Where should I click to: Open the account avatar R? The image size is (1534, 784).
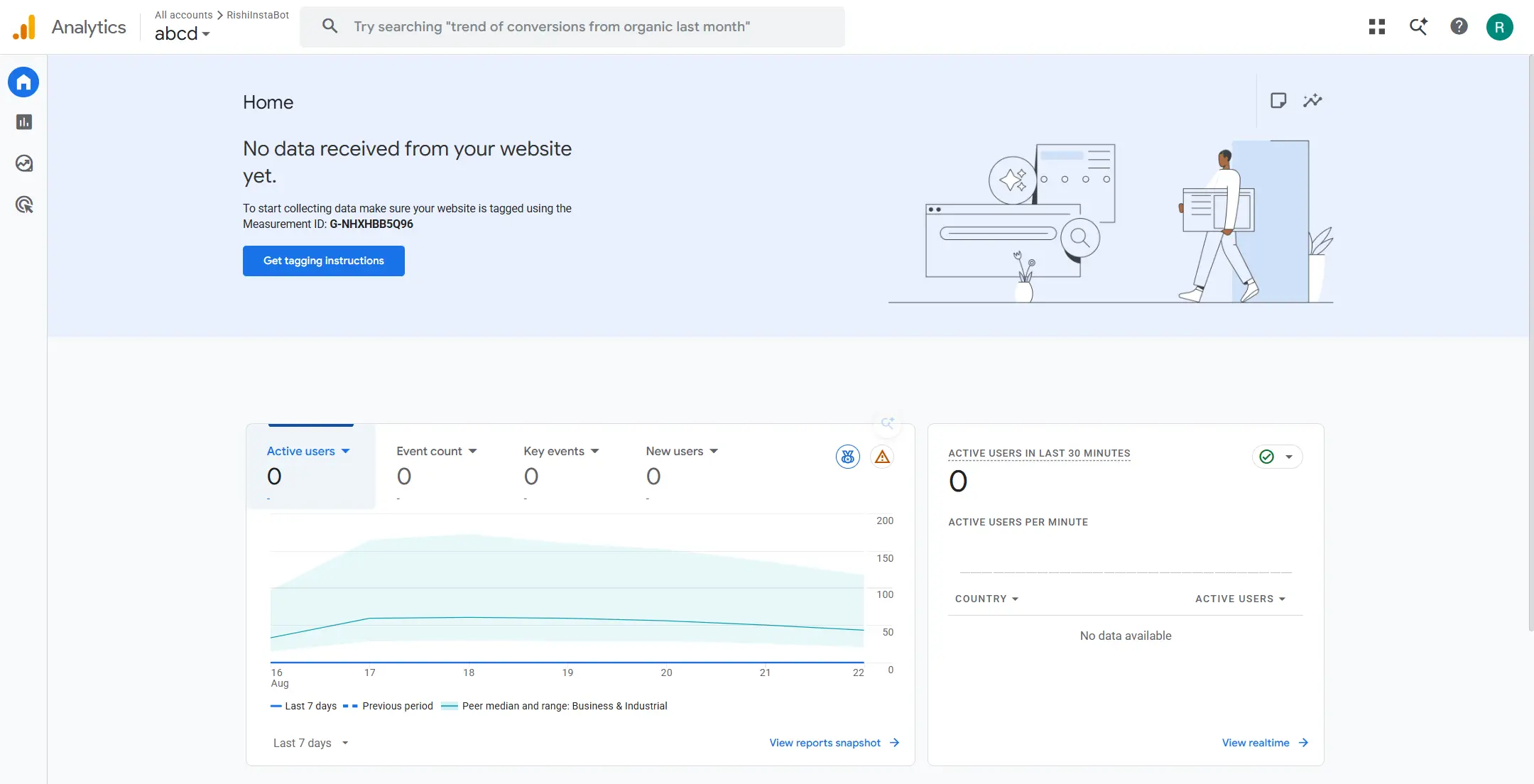tap(1499, 27)
